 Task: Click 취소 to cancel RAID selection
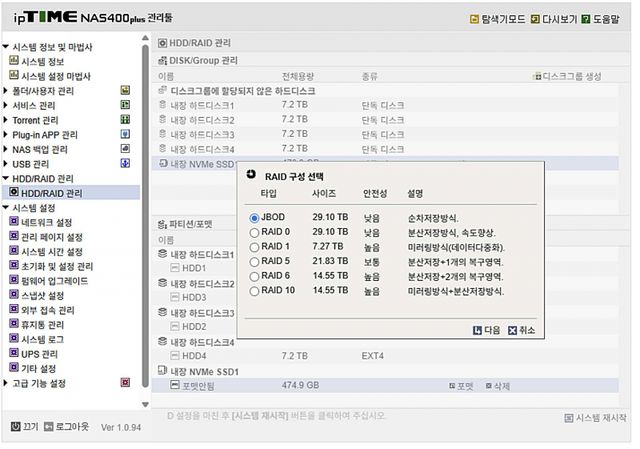click(521, 329)
